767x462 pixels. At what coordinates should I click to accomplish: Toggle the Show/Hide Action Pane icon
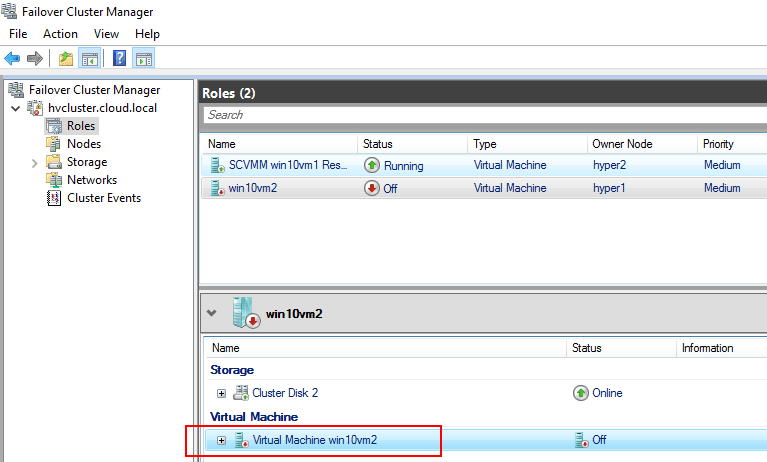click(x=143, y=59)
